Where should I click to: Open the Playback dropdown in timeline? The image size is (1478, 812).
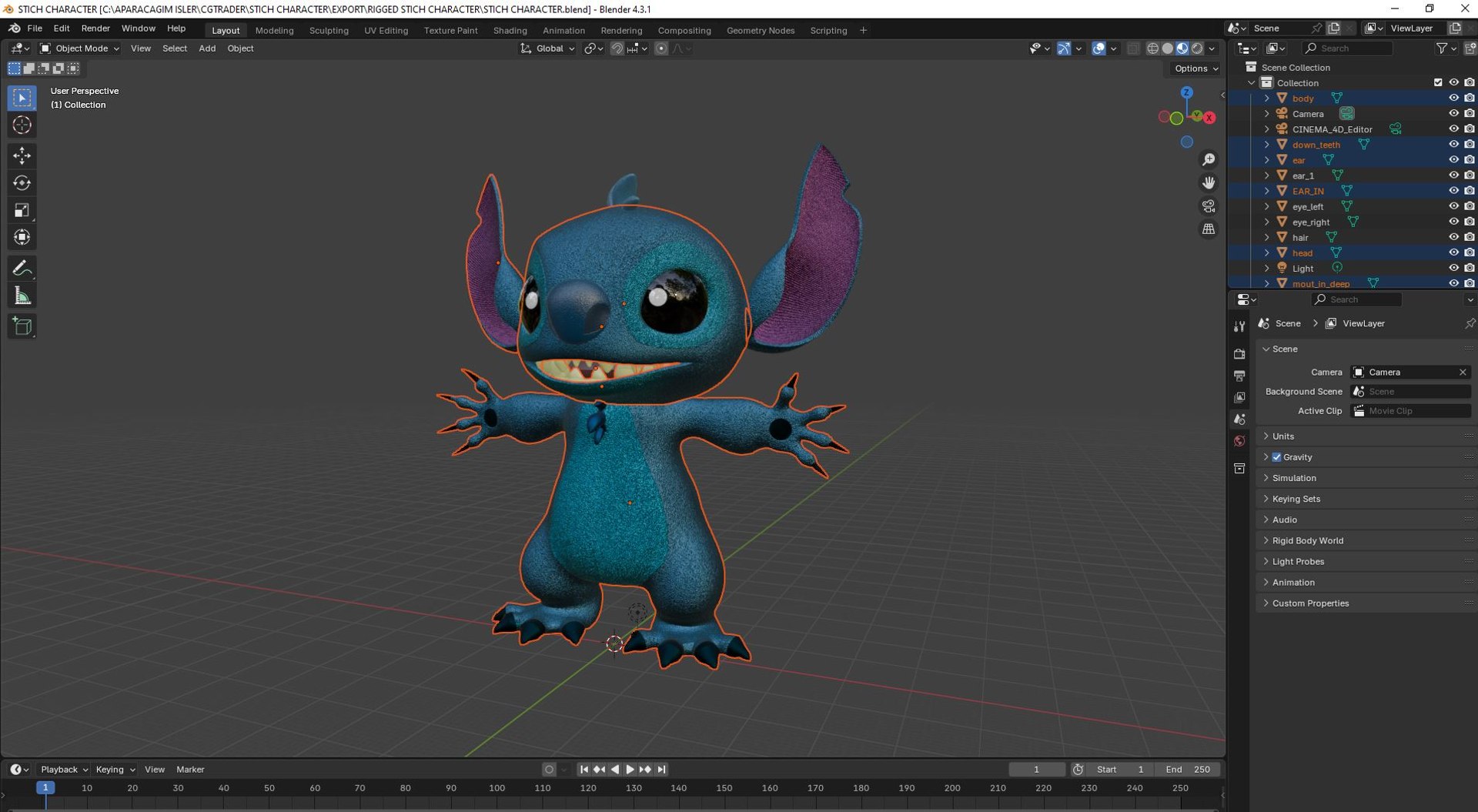64,770
